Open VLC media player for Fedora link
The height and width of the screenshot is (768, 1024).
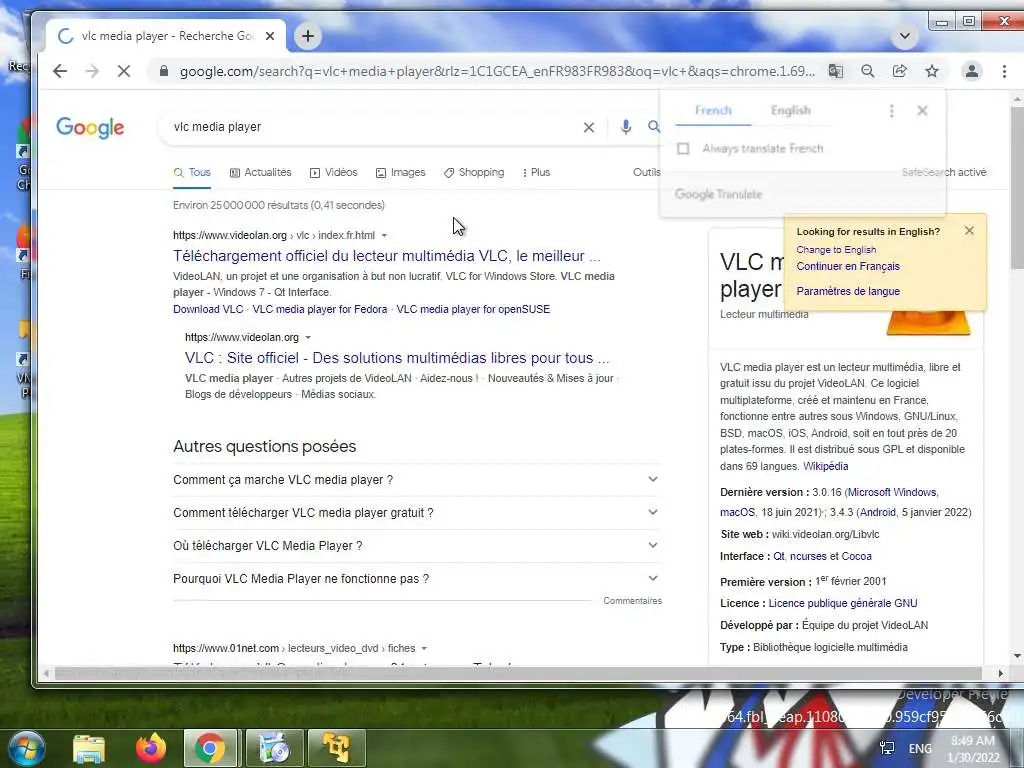click(319, 310)
